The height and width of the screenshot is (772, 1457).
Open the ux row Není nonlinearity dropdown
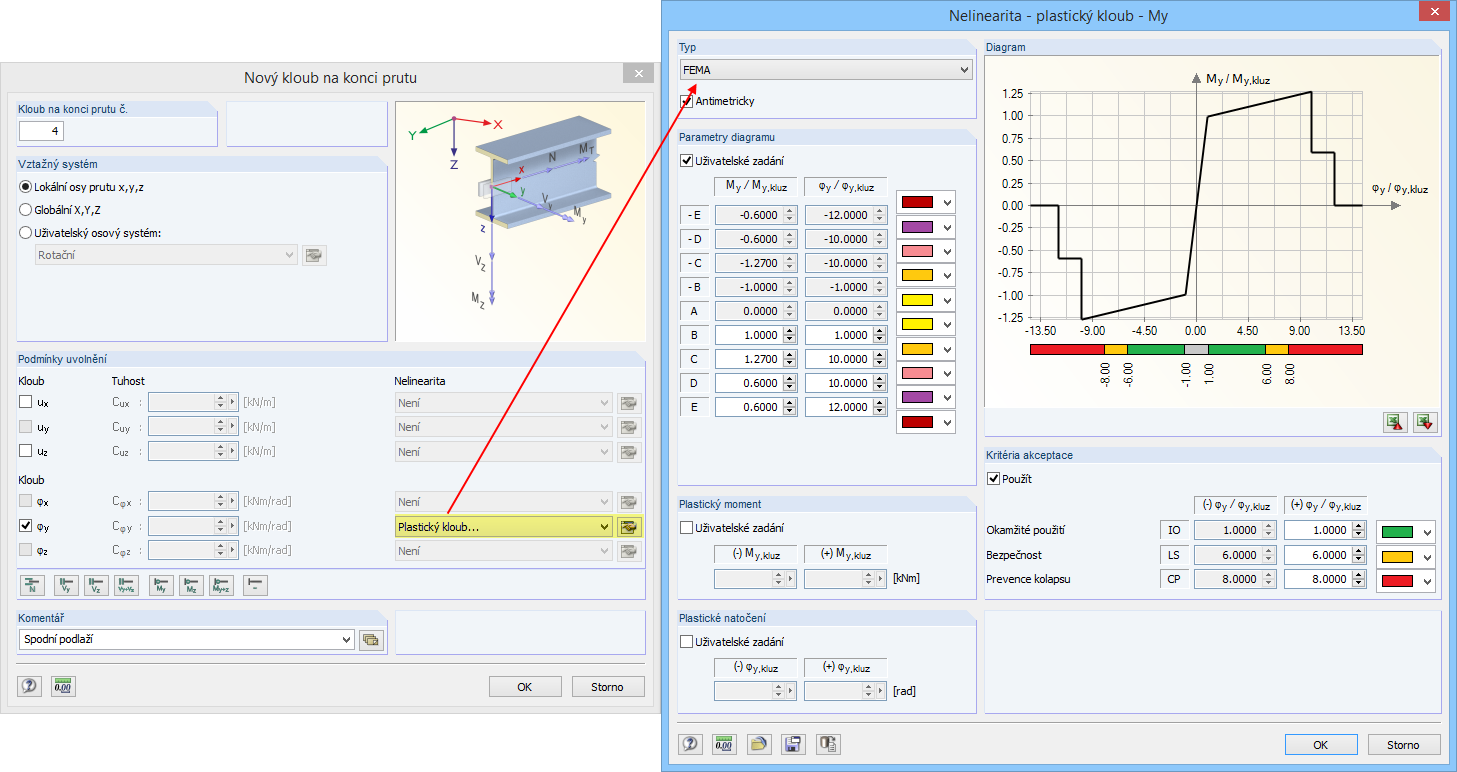point(504,403)
